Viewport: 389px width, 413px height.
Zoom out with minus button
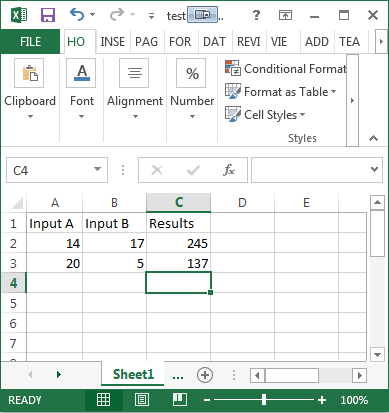click(x=207, y=400)
